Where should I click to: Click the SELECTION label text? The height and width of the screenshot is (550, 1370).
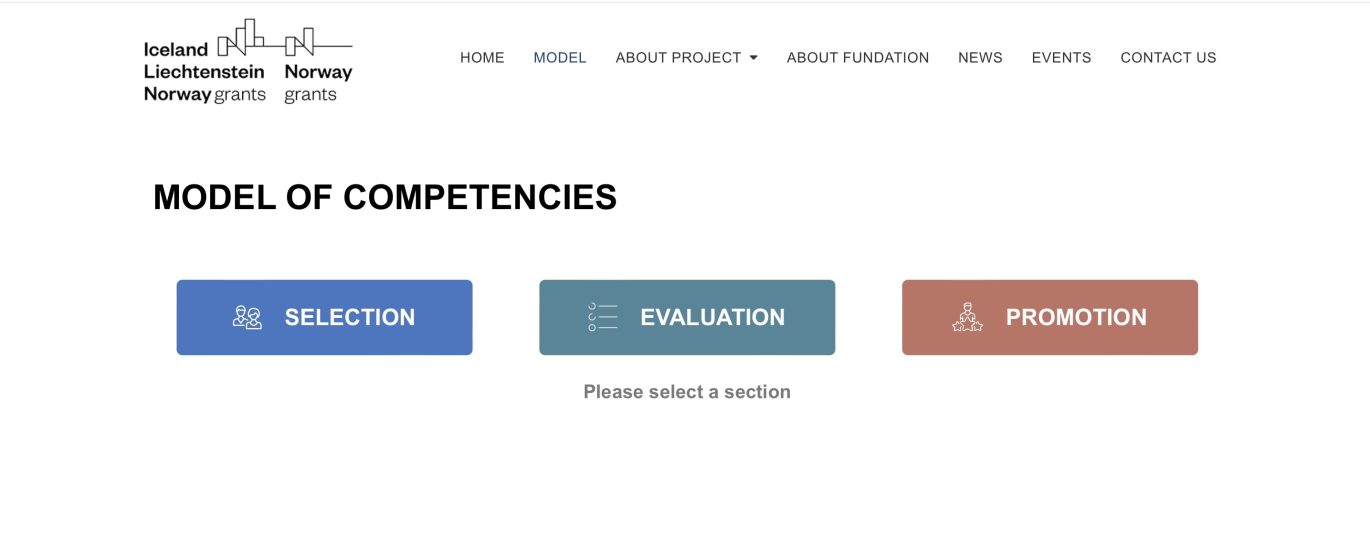350,317
